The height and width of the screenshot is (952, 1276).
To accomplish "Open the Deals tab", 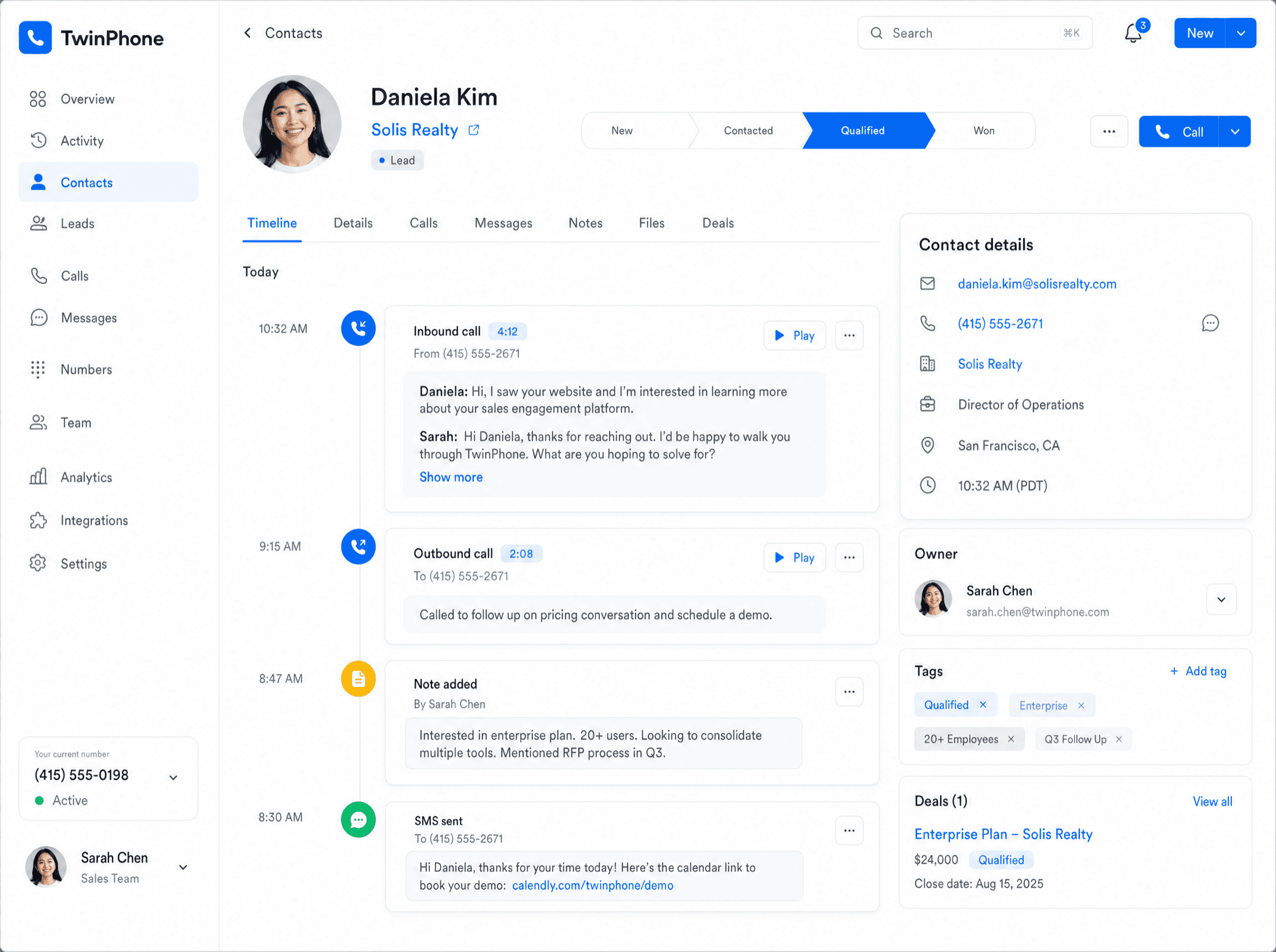I will (718, 223).
